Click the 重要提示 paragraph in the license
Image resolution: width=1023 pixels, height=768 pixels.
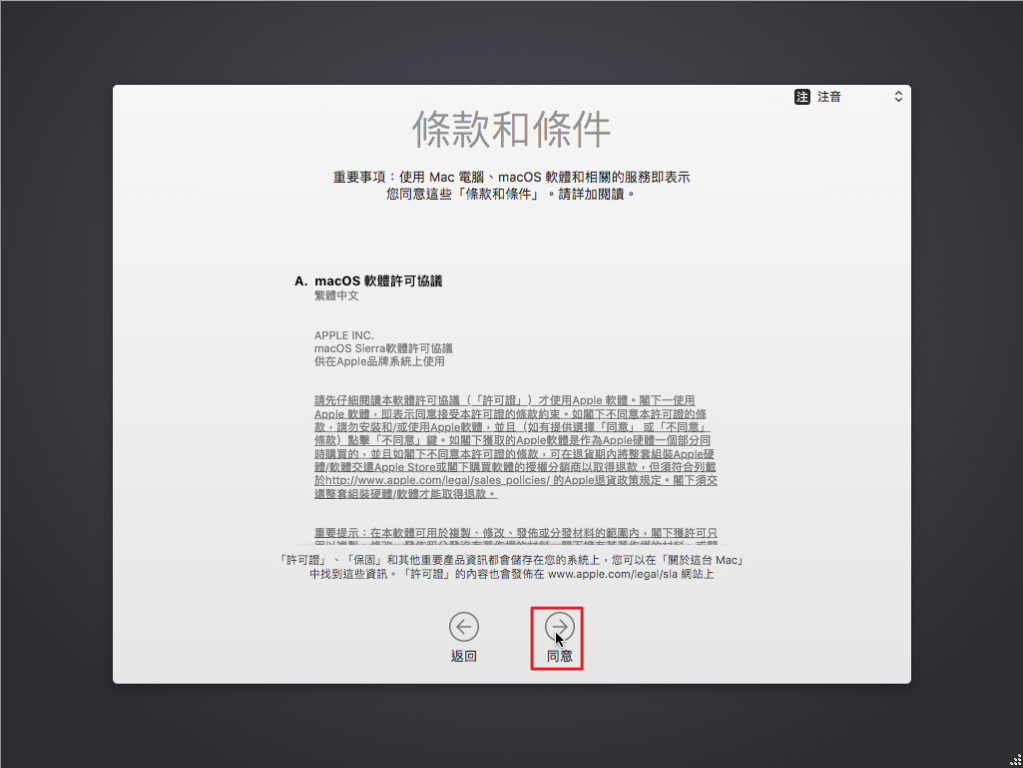515,535
